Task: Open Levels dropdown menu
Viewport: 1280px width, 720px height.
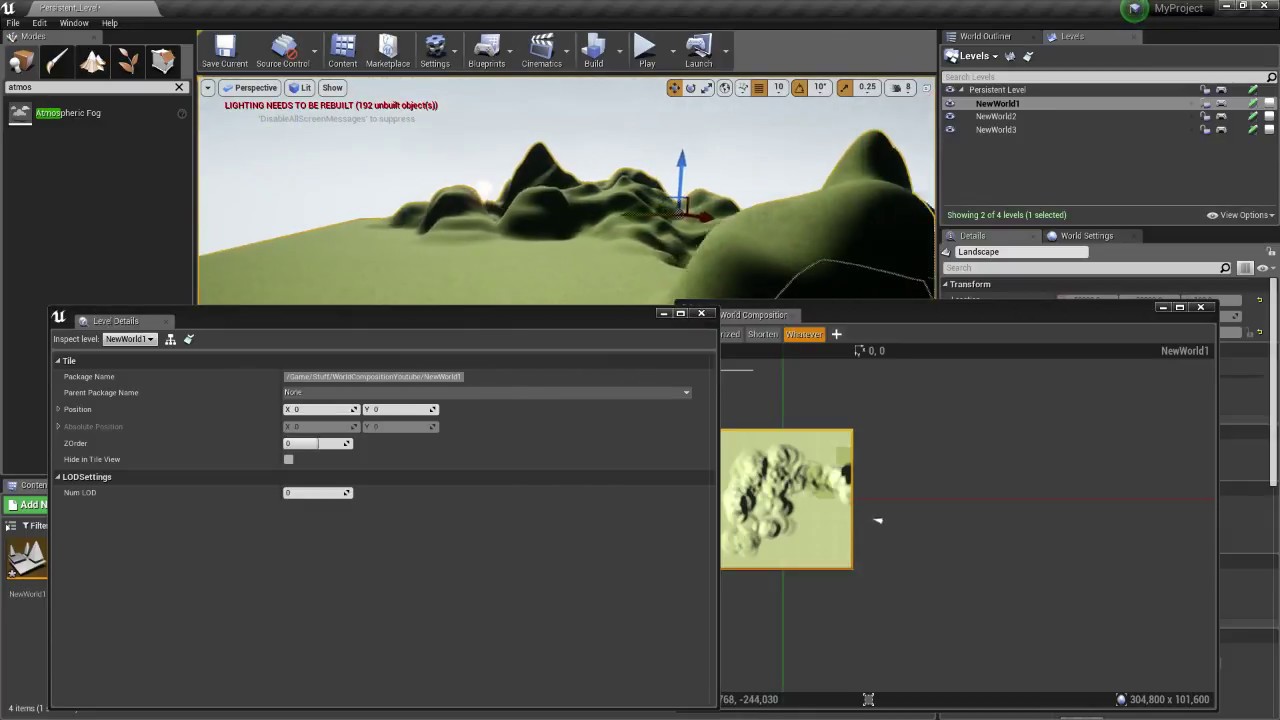Action: 972,56
